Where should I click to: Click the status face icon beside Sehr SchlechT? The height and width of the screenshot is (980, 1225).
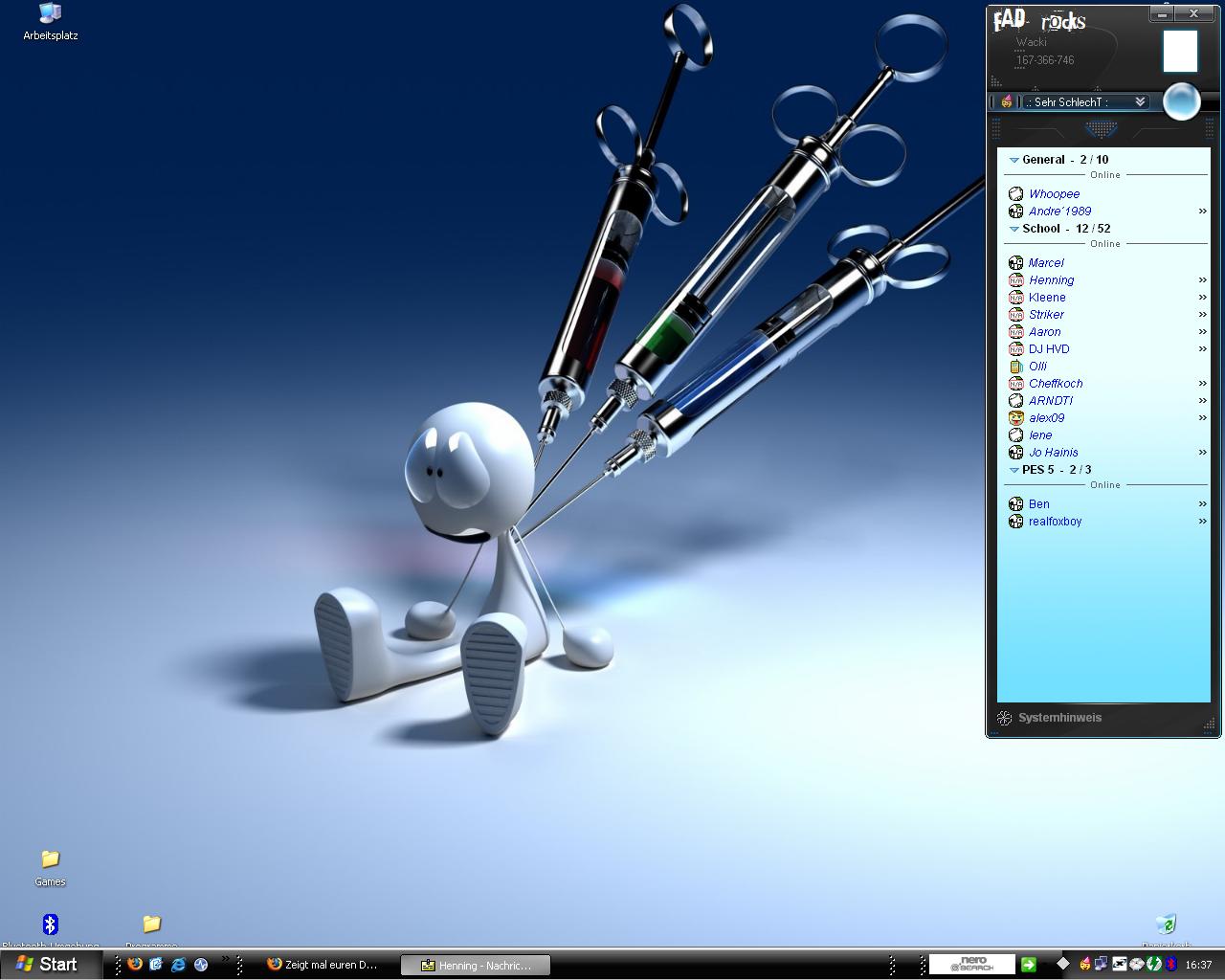coord(1006,101)
